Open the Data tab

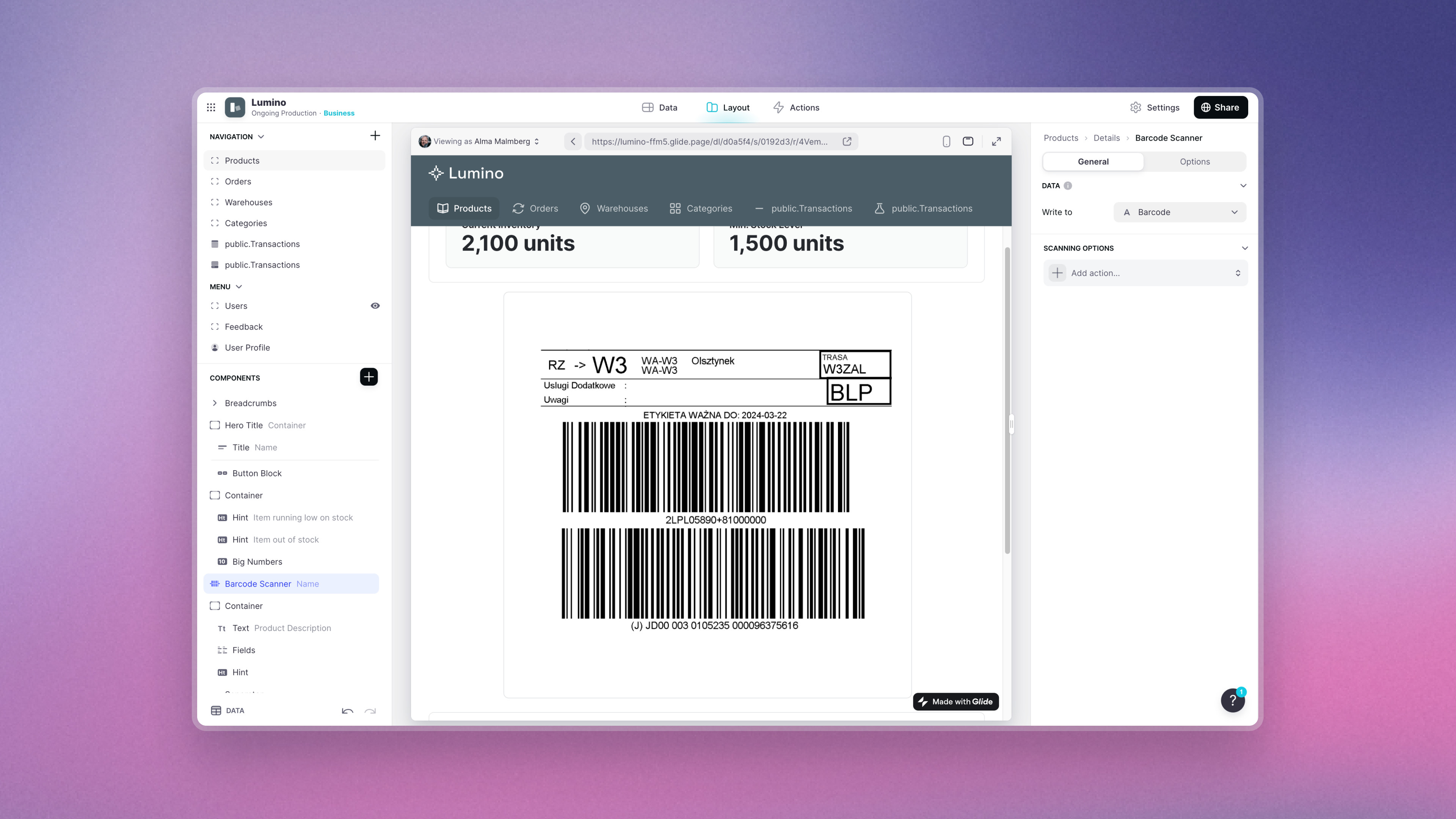[x=660, y=107]
